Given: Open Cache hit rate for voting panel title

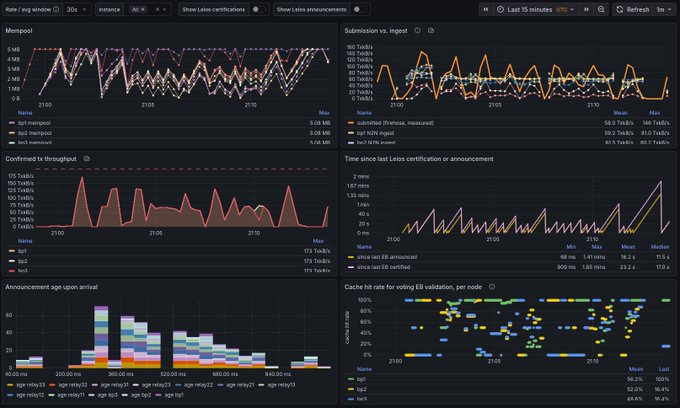Looking at the screenshot, I should tap(413, 287).
